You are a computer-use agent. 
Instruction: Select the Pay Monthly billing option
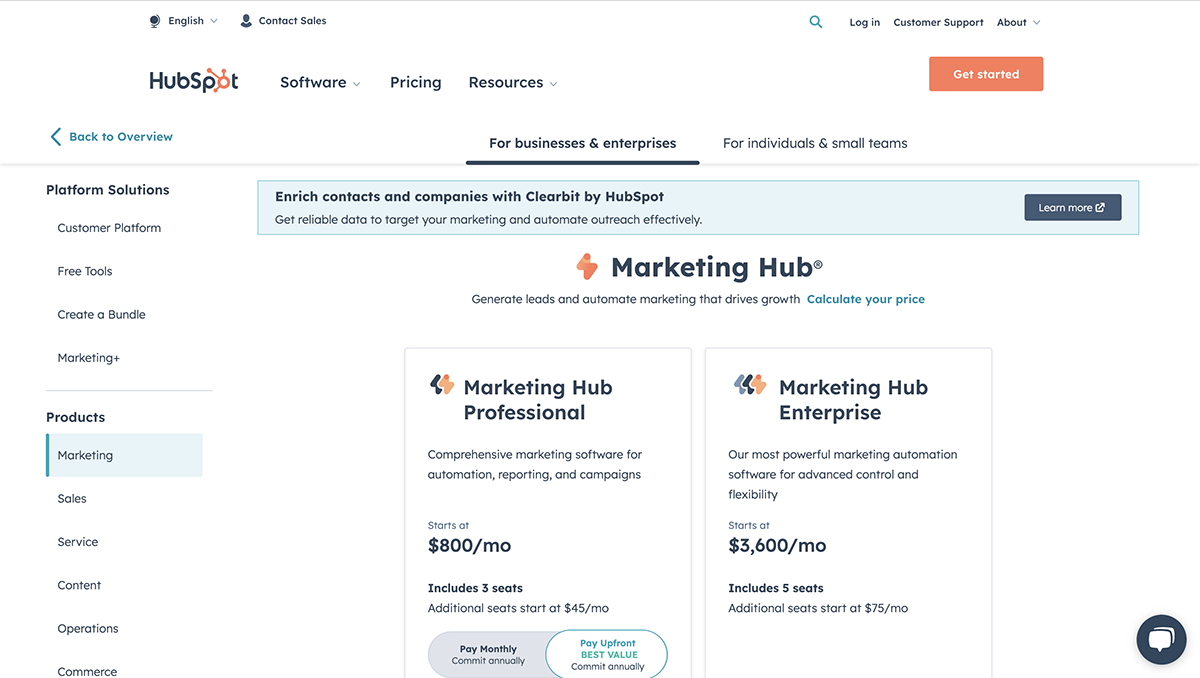click(x=489, y=655)
